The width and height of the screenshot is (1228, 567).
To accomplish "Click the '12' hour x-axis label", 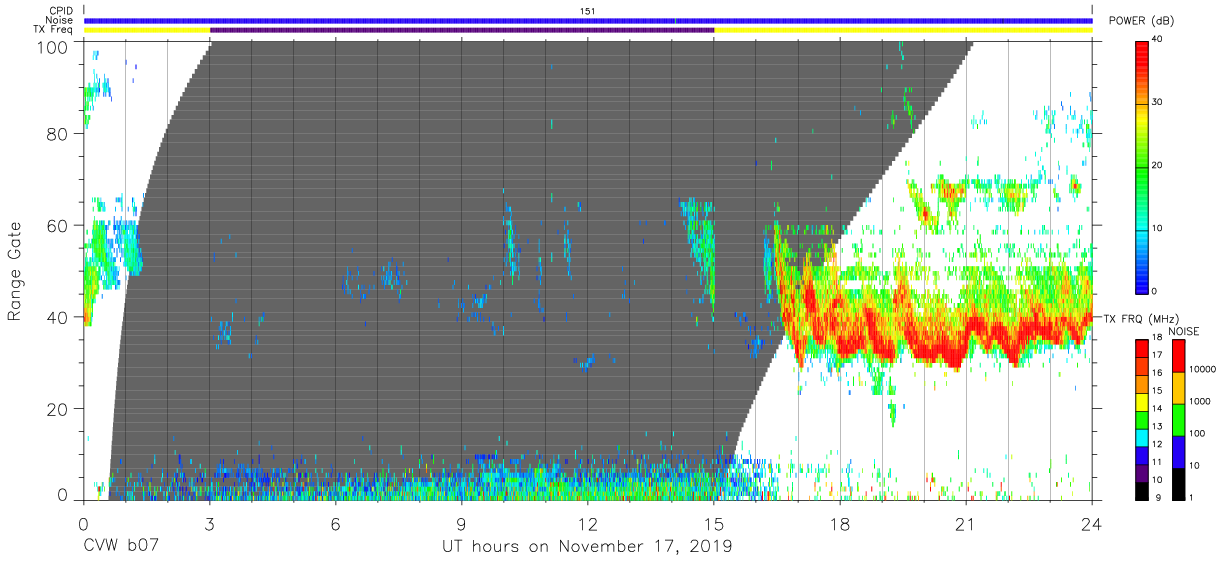I will point(588,523).
